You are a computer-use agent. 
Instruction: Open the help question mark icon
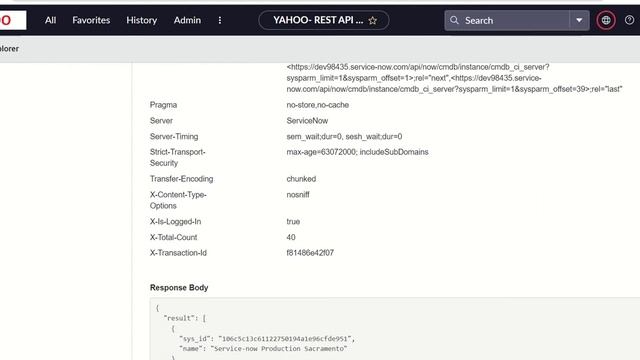(629, 20)
